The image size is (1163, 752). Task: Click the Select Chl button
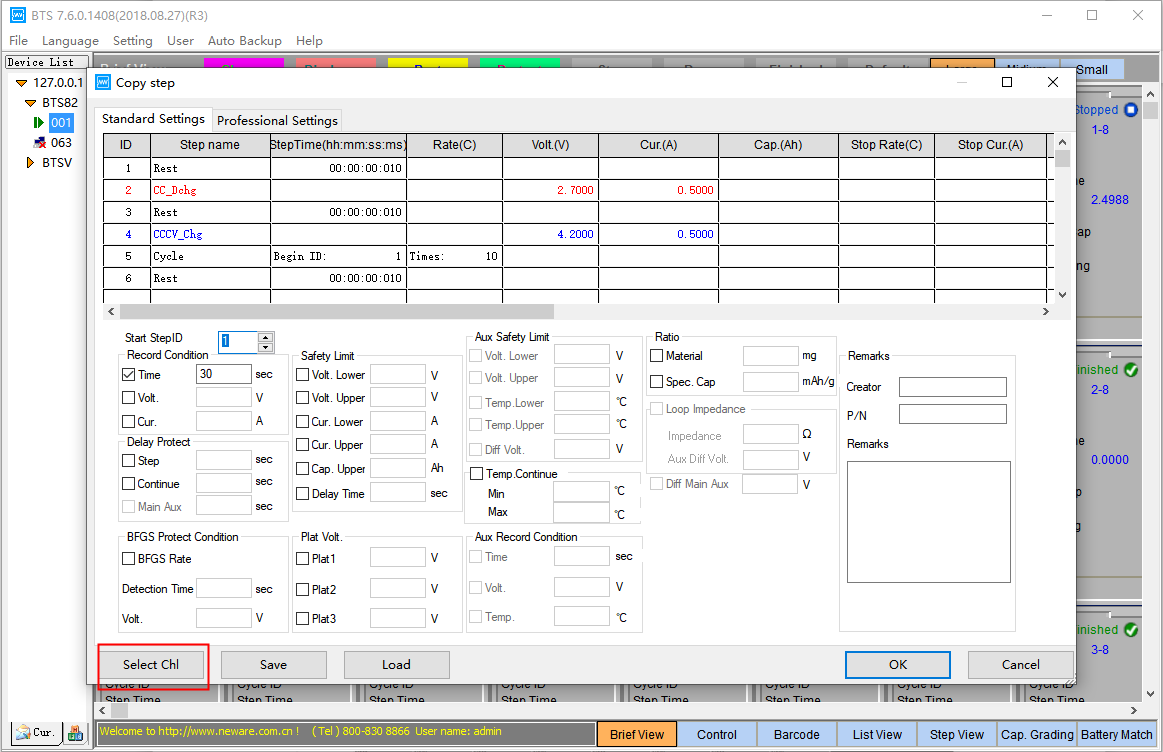click(x=151, y=664)
